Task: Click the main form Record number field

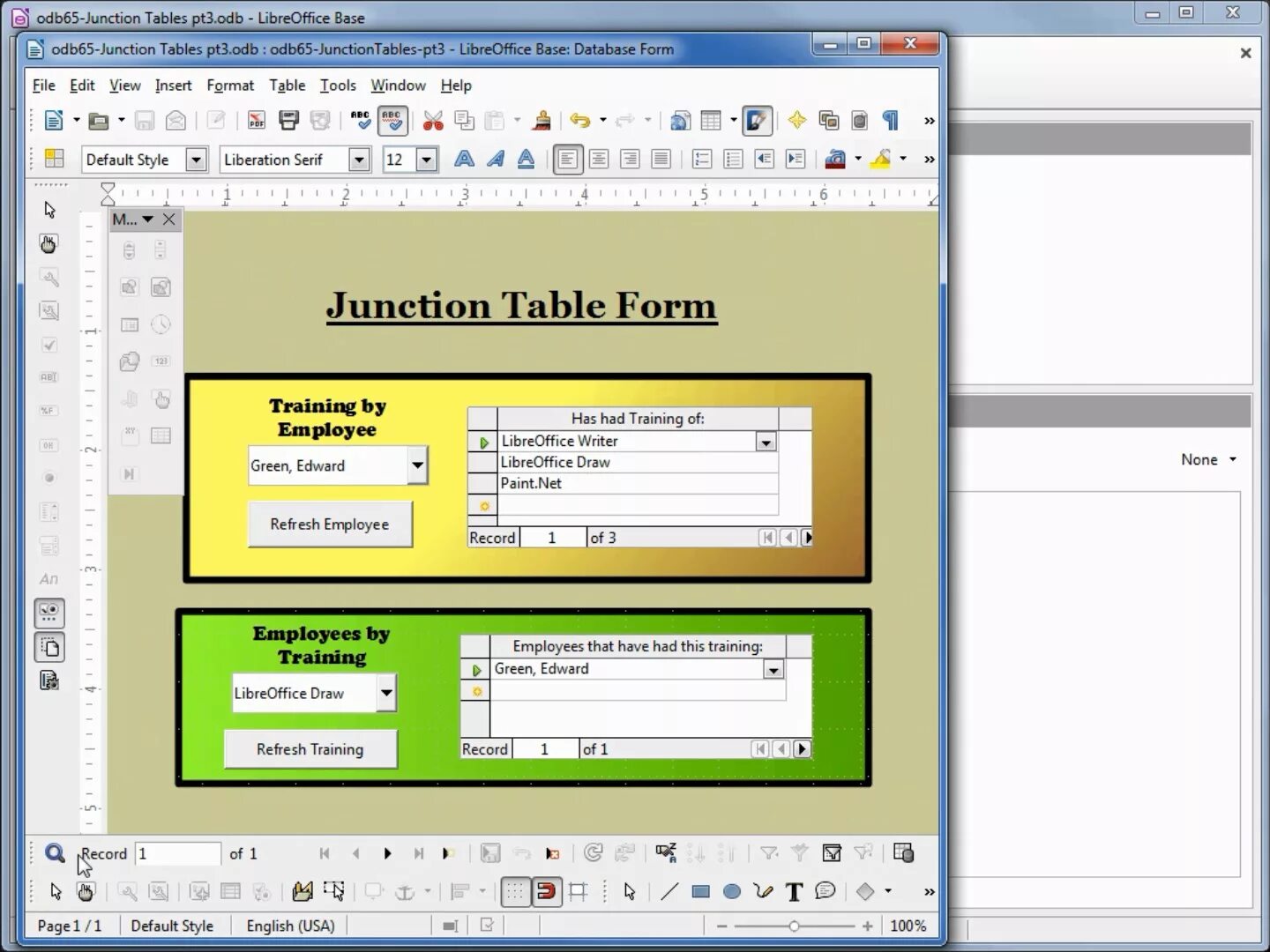Action: 176,853
